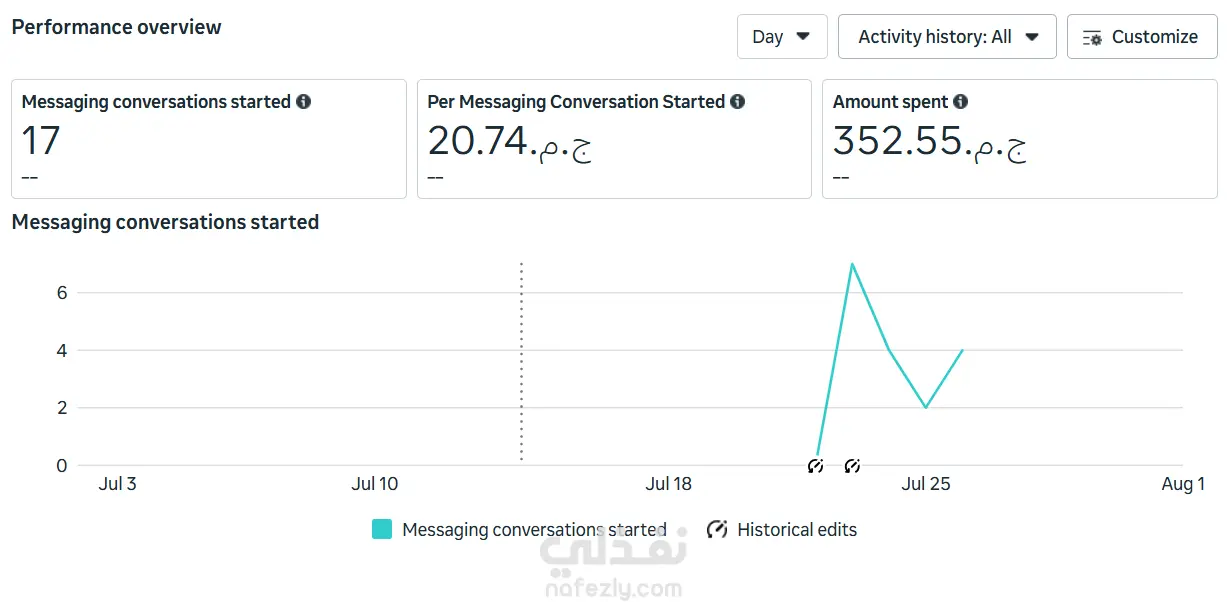Expand the Activity history: All dropdown
This screenshot has width=1227, height=602.
coord(947,37)
